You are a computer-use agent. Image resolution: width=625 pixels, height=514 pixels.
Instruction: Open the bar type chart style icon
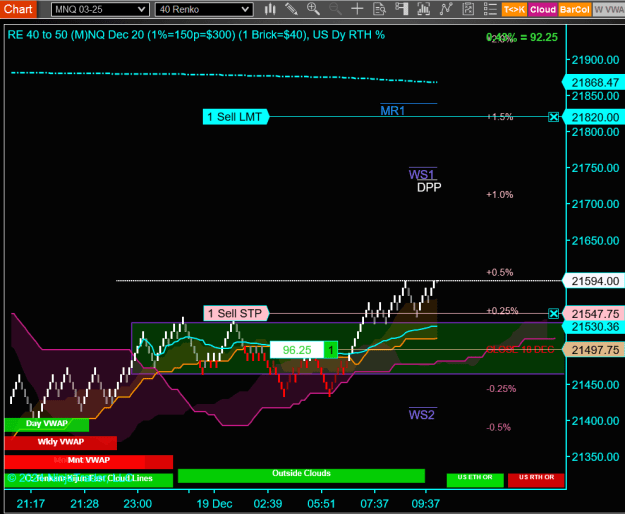coord(270,9)
